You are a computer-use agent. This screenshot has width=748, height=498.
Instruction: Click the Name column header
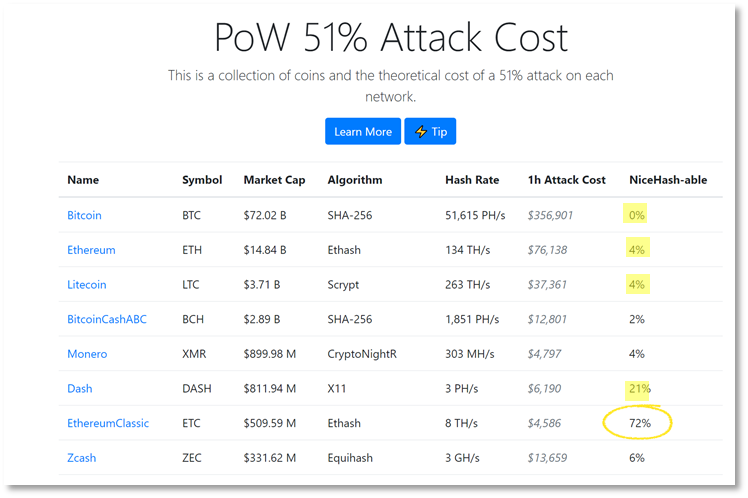coord(83,180)
